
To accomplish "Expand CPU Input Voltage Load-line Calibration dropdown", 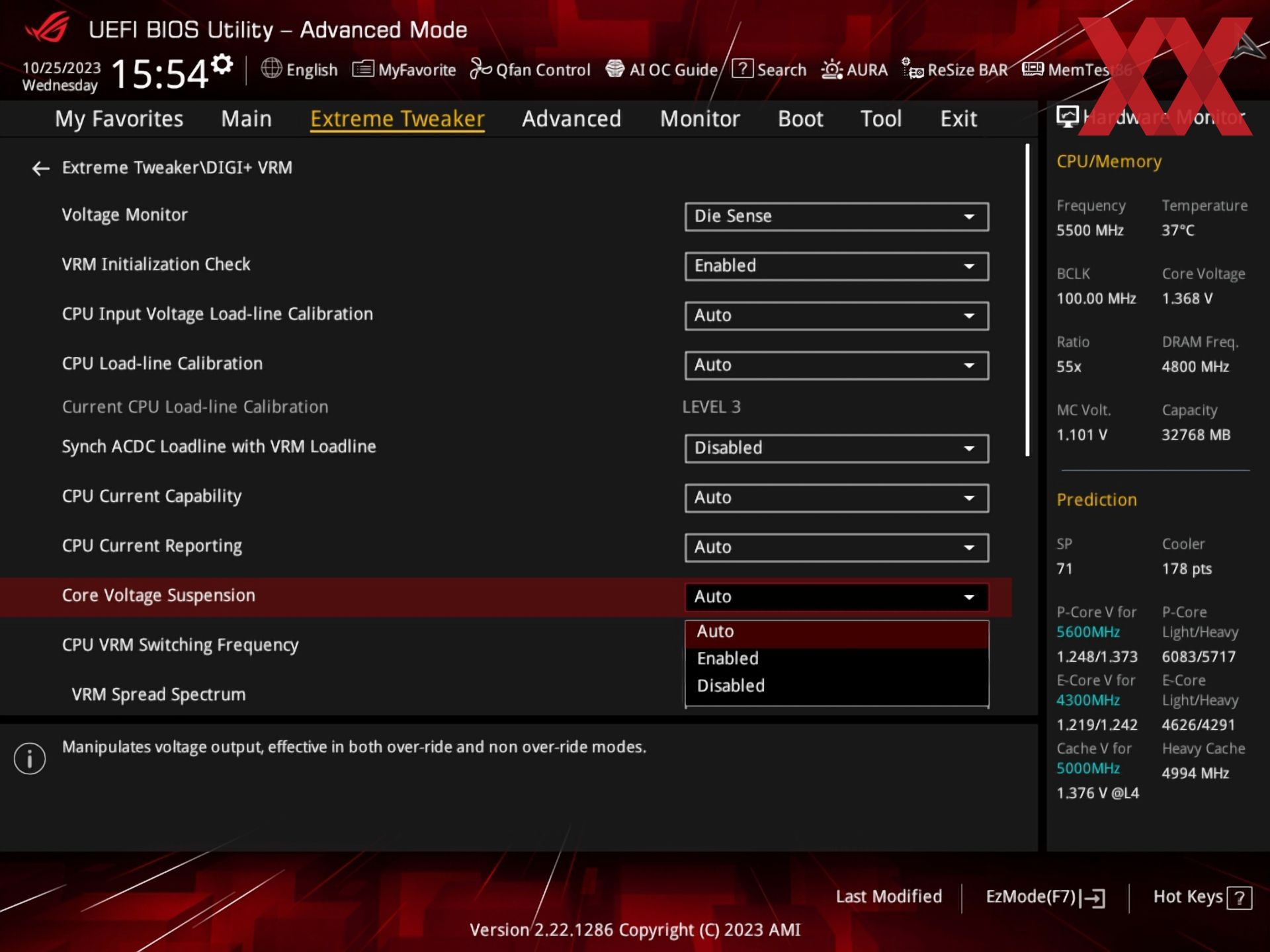I will 837,315.
